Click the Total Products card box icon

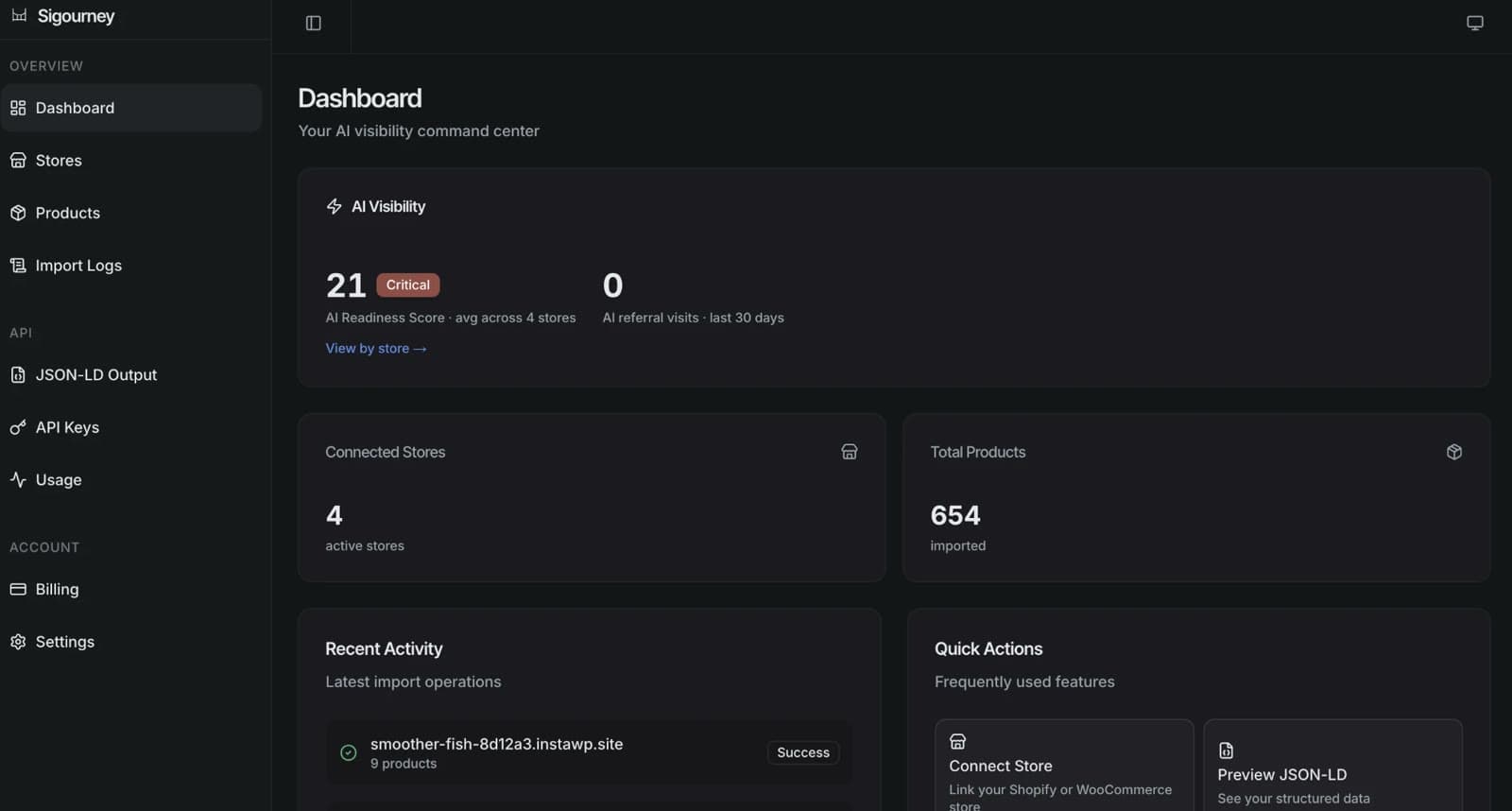pos(1454,452)
